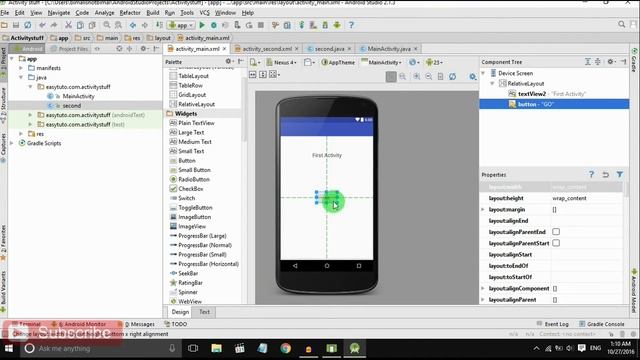Viewport: 640px width, 360px height.
Task: Click the Stop square icon
Action: [261, 25]
